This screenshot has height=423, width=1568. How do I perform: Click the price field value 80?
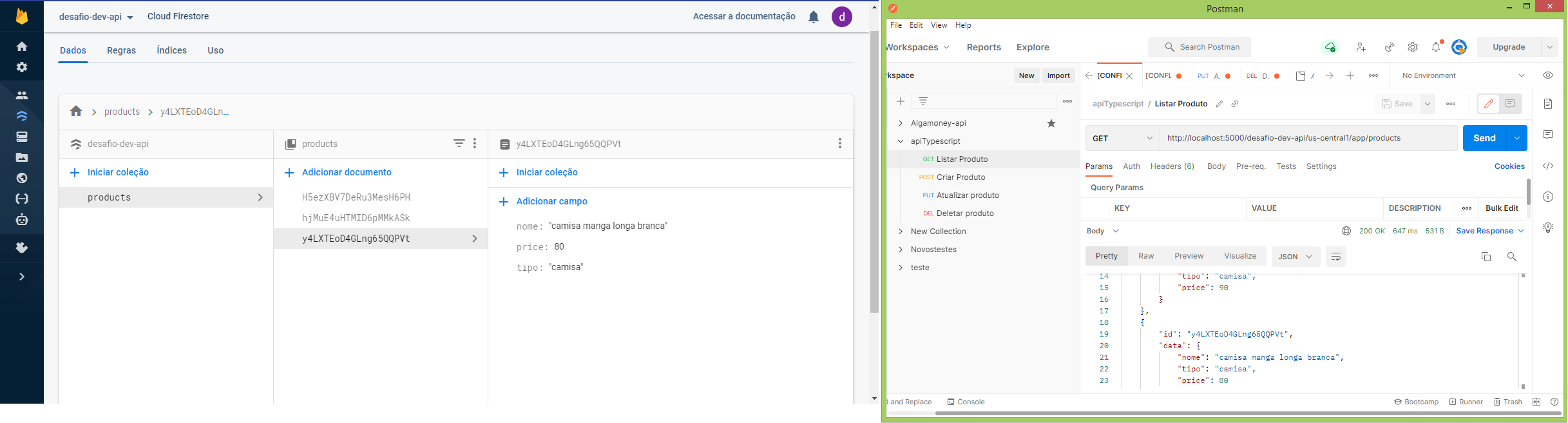tap(559, 246)
